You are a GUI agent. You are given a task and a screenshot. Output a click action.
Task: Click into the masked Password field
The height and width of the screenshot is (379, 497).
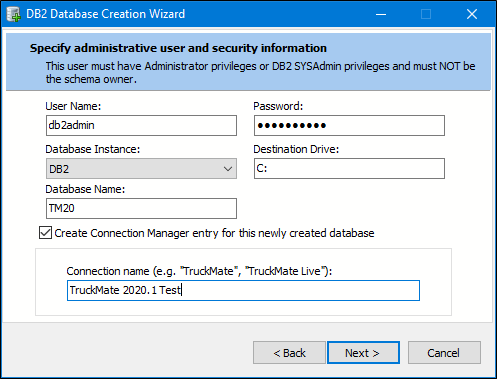coord(349,125)
